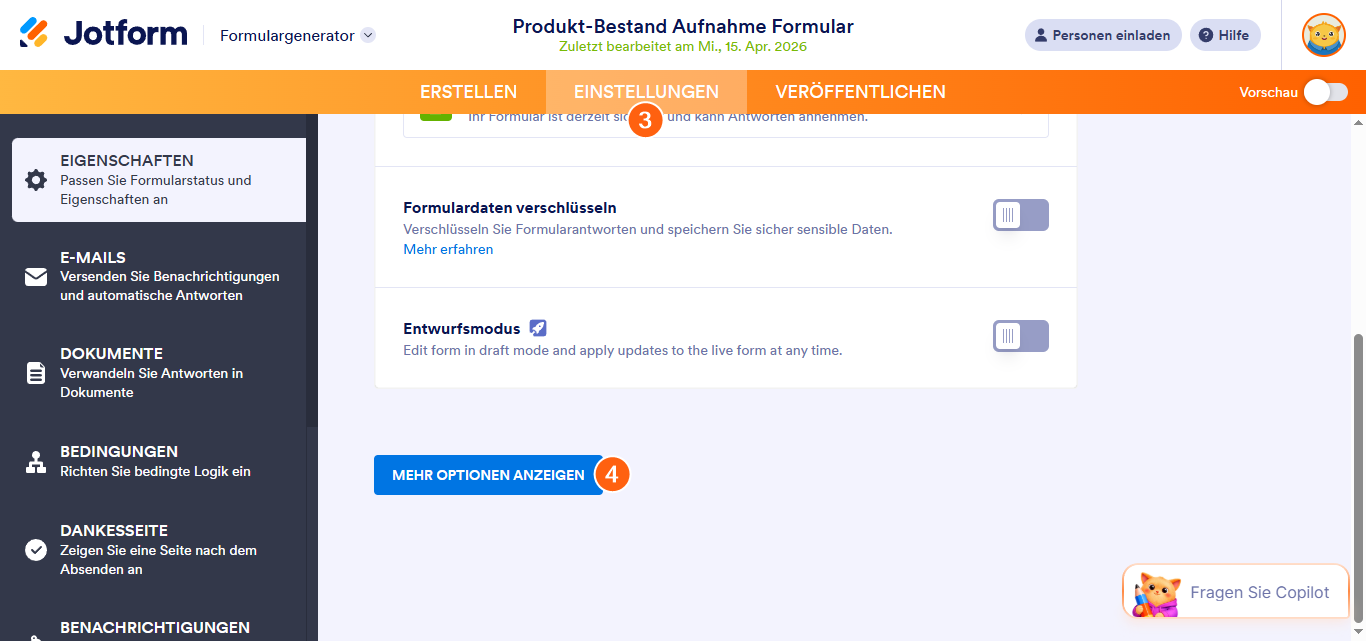Open the VERÖFFENTLICHEN tab
The image size is (1366, 641).
pos(860,91)
